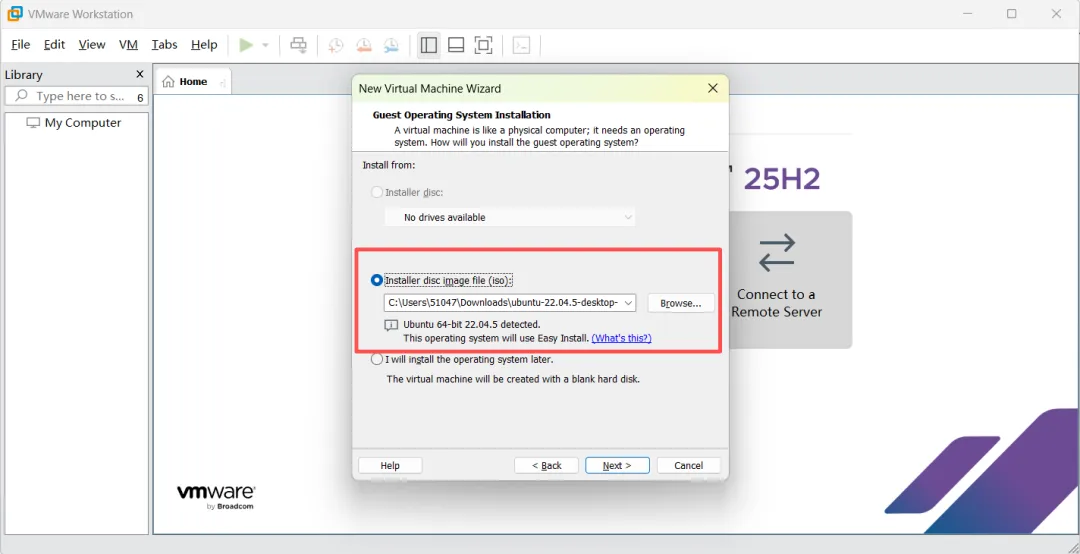Click the Revert to Snapshot icon
This screenshot has width=1080, height=554.
363,45
